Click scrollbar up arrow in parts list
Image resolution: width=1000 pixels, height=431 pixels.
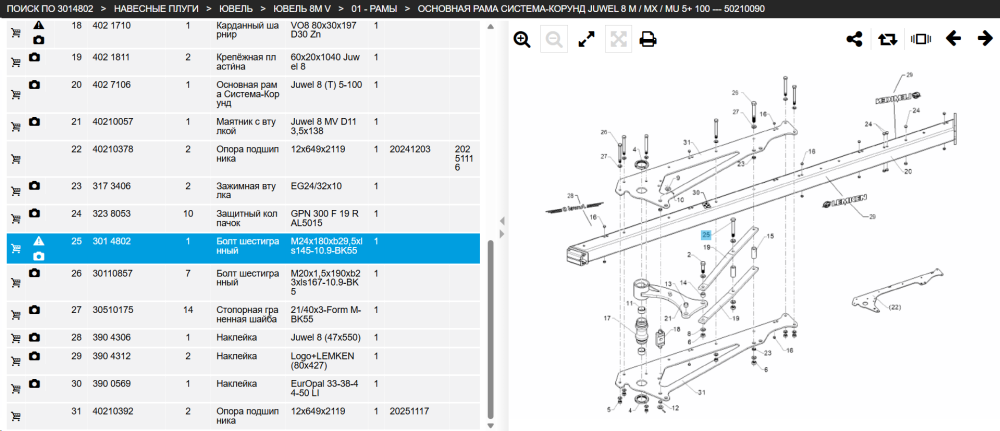pyautogui.click(x=490, y=27)
